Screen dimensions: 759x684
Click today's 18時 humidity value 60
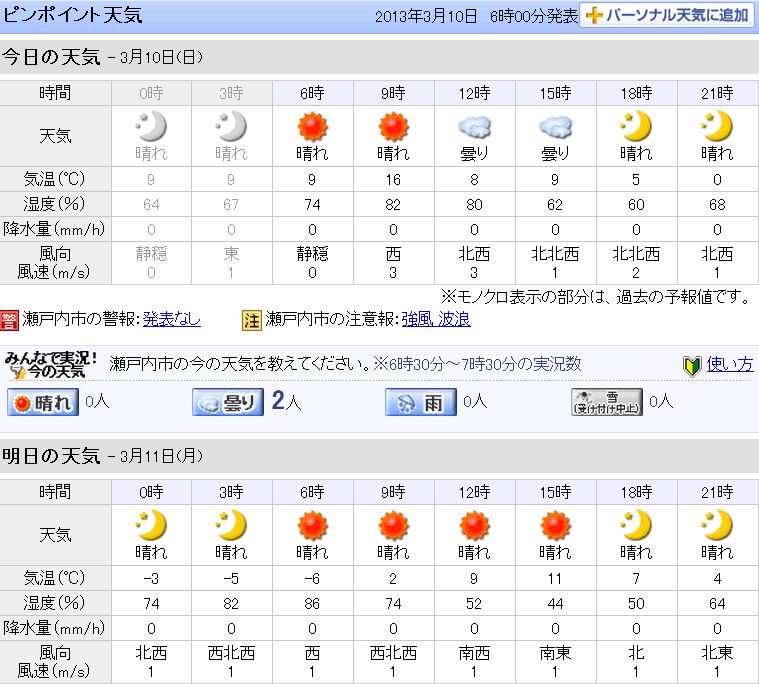[x=636, y=205]
